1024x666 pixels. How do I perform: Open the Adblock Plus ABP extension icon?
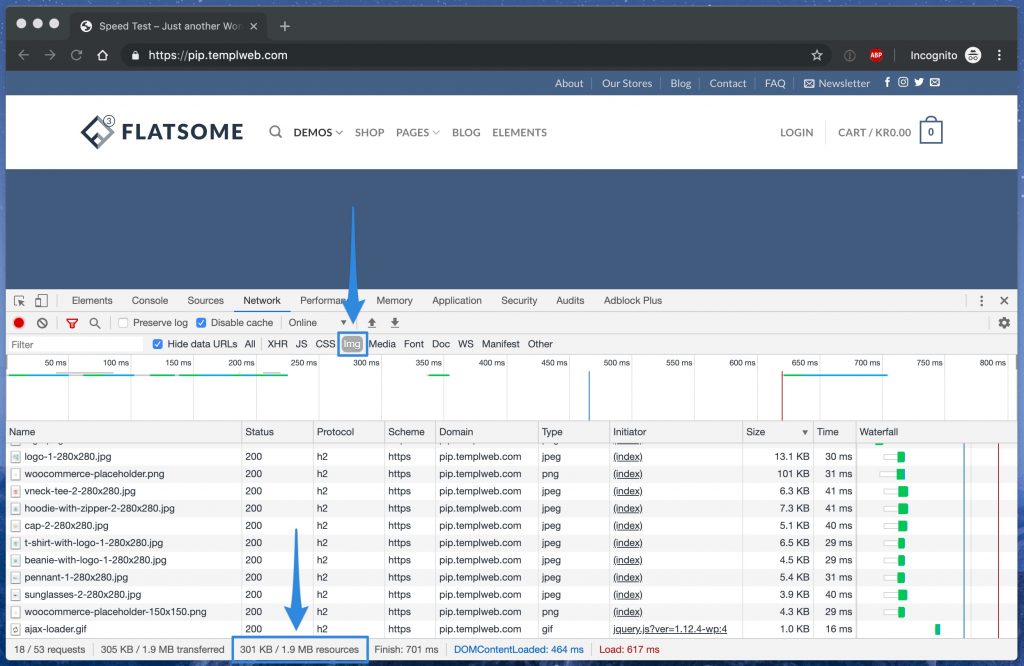[876, 56]
